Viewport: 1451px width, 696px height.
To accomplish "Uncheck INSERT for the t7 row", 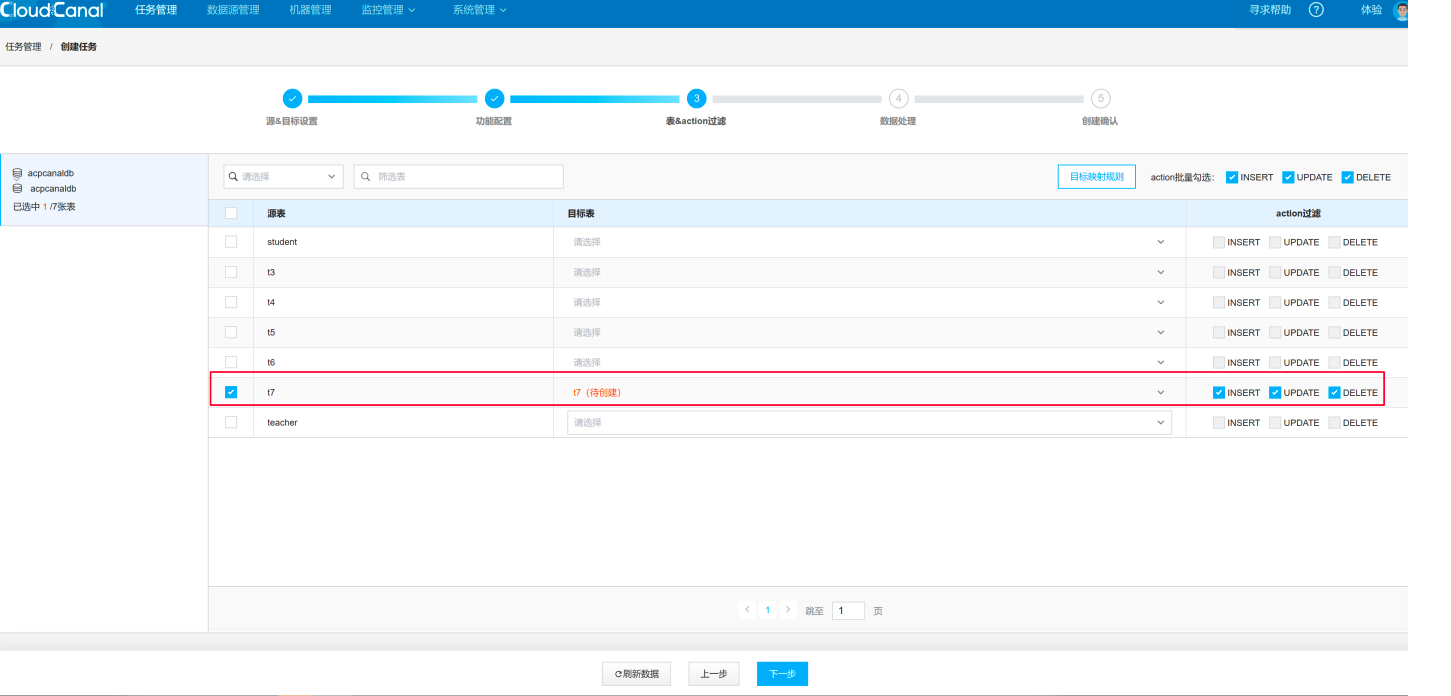I will [1219, 392].
